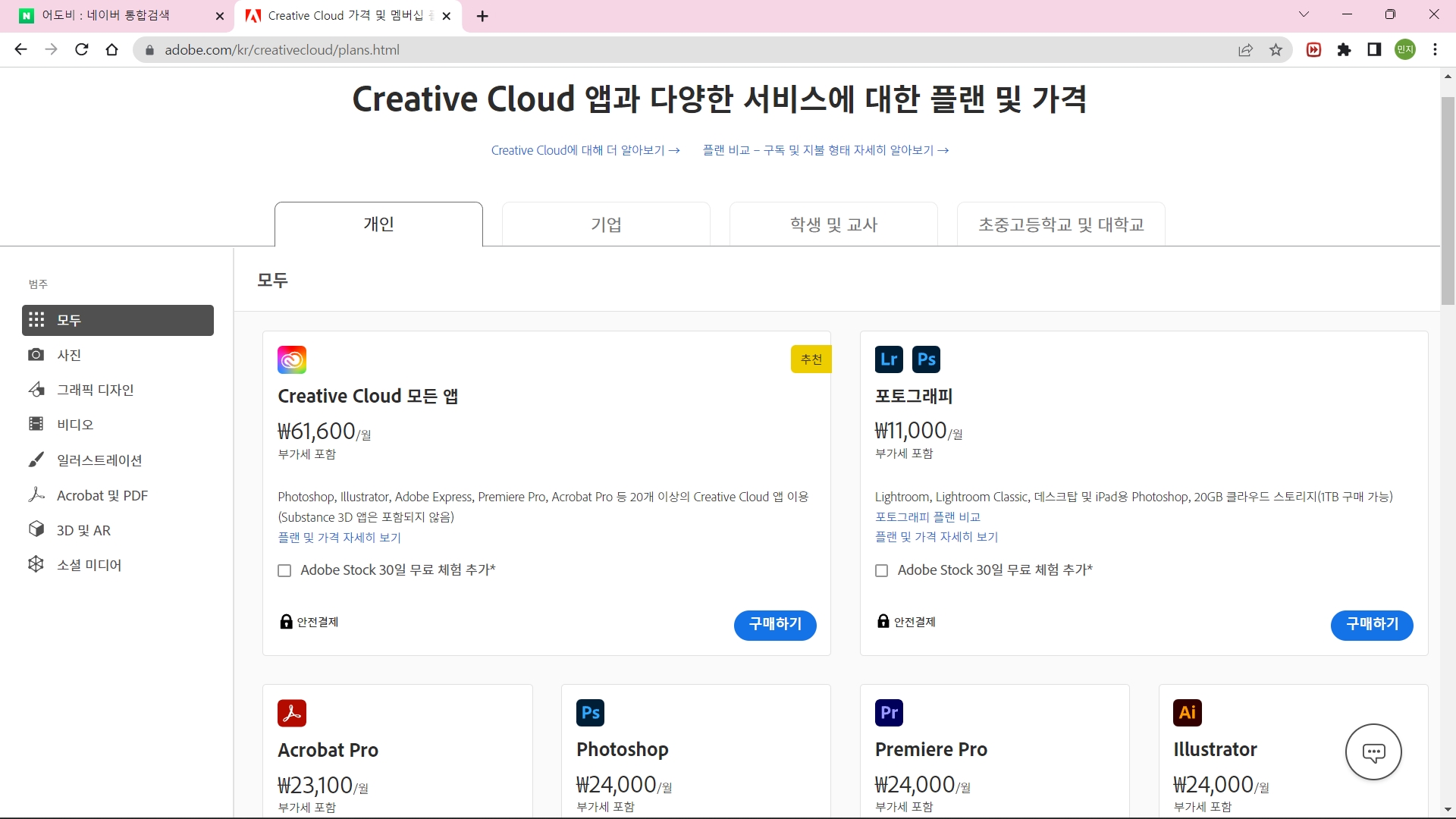Switch to the 학생 및 교사 tab

[833, 224]
